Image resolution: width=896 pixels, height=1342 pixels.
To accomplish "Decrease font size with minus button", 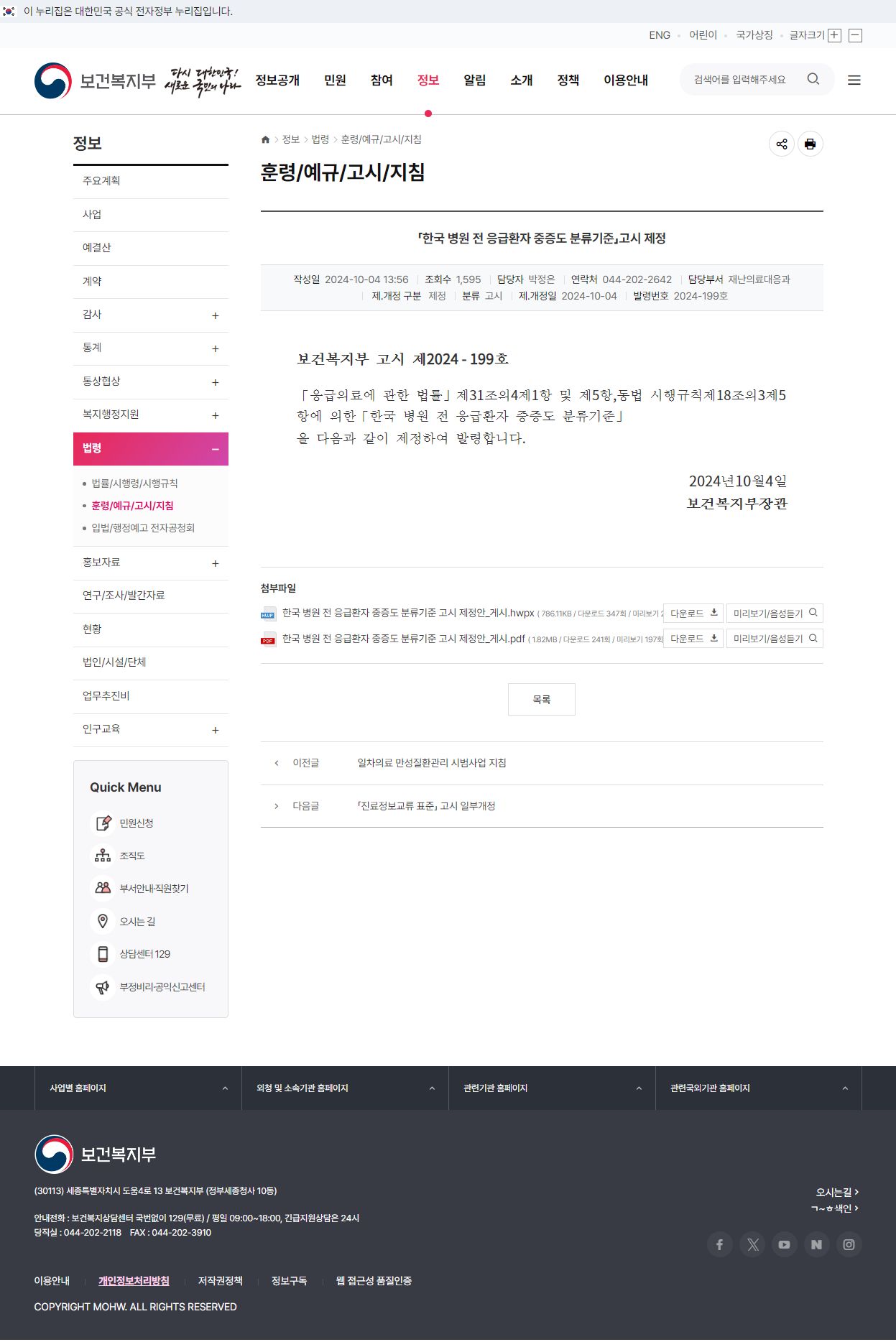I will click(855, 35).
